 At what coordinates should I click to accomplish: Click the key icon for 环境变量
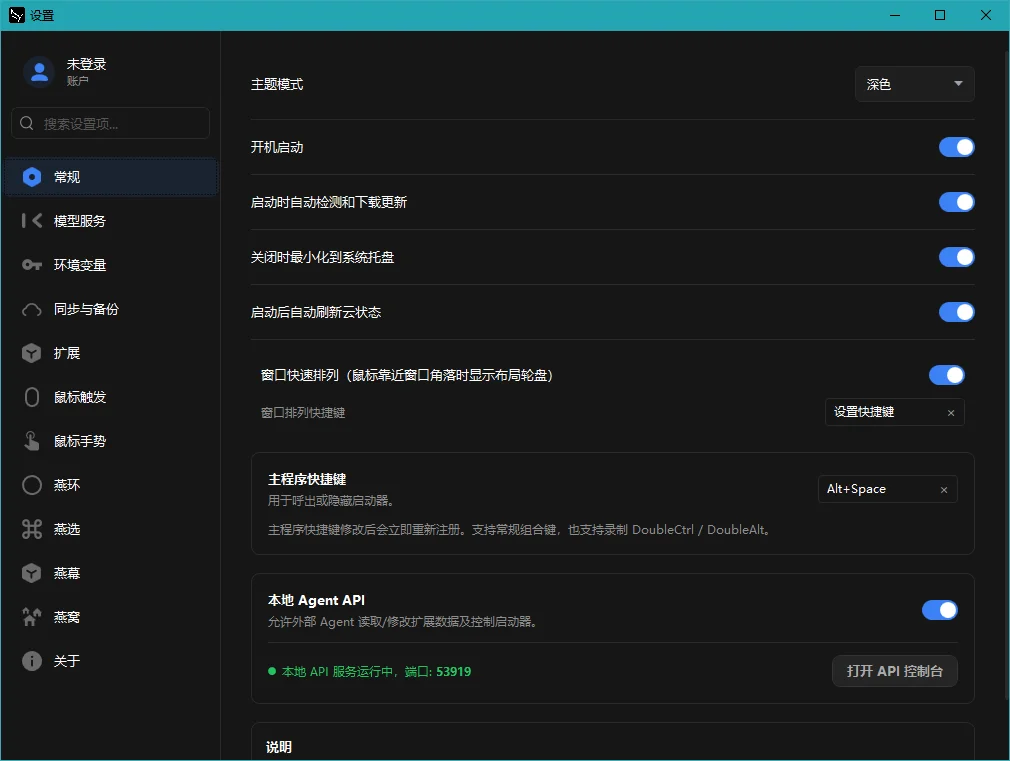coord(32,265)
